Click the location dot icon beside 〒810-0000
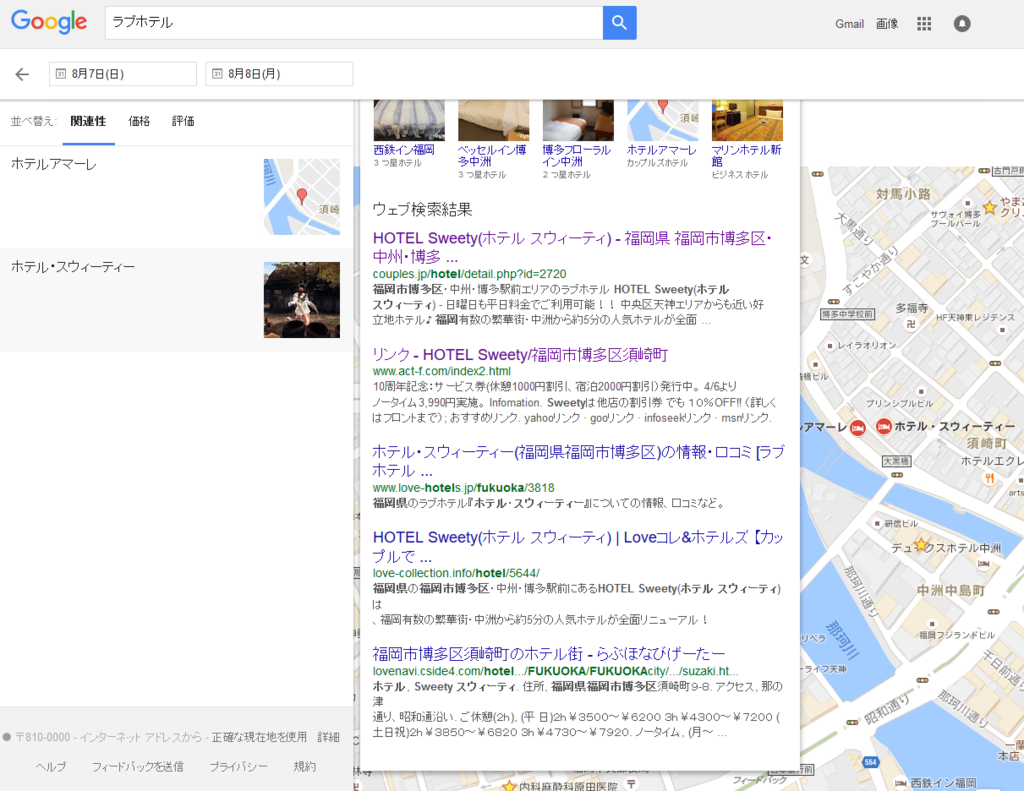Viewport: 1024px width, 791px height. click(x=7, y=737)
